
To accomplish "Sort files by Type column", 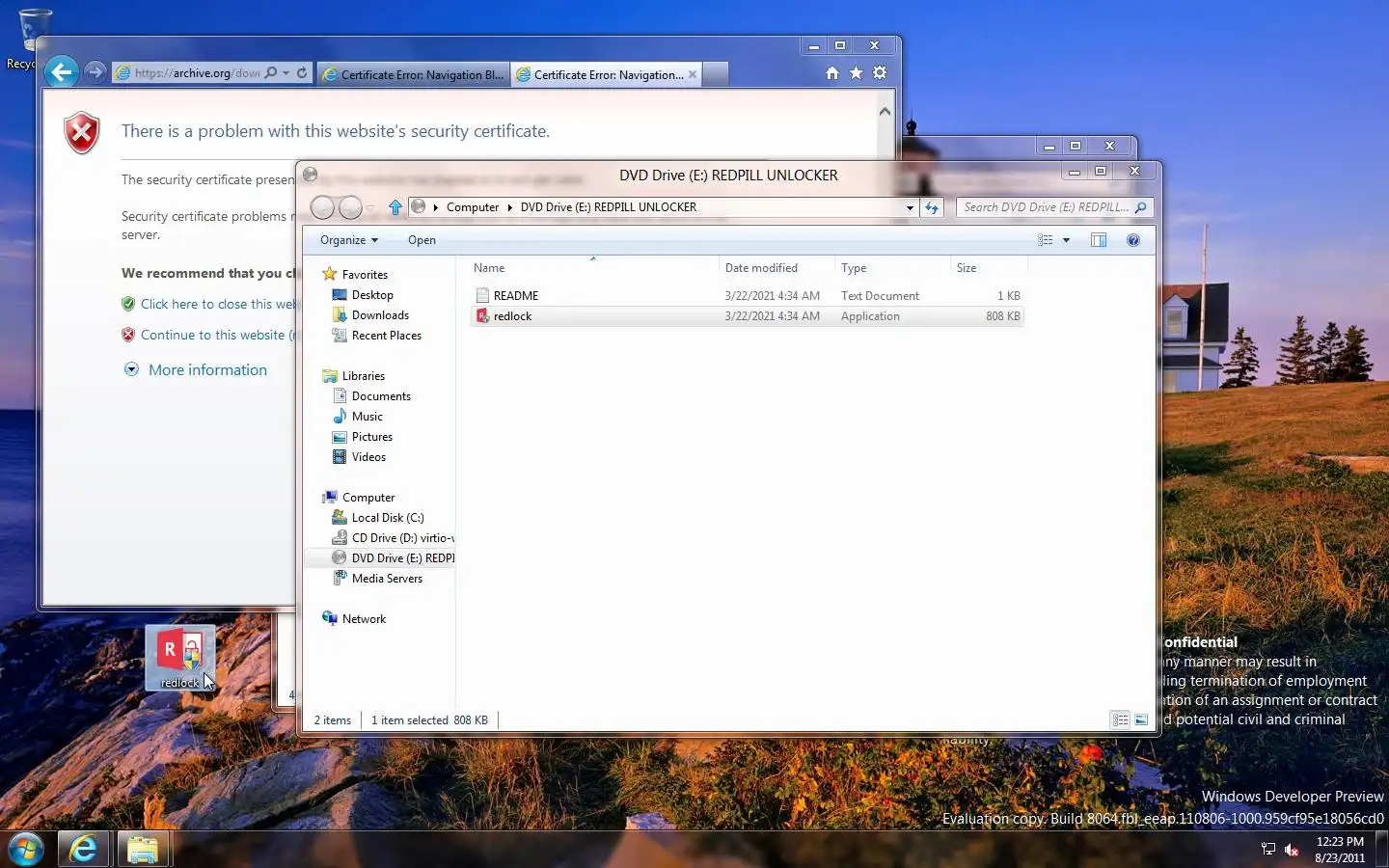I will 892,268.
